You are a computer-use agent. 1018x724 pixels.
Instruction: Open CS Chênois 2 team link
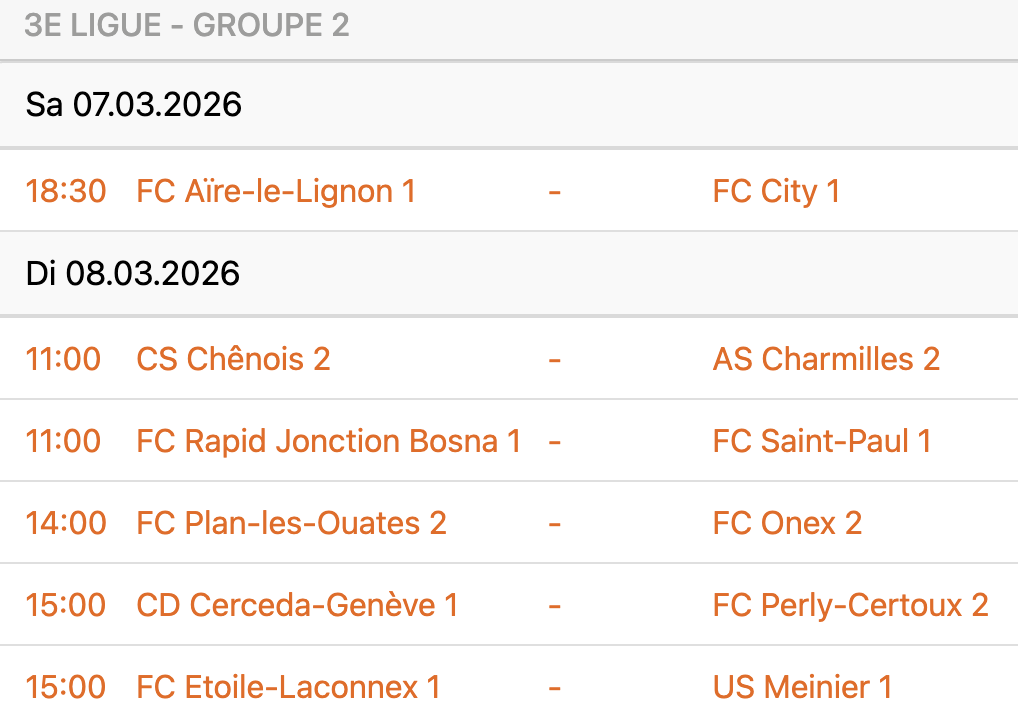(x=233, y=359)
